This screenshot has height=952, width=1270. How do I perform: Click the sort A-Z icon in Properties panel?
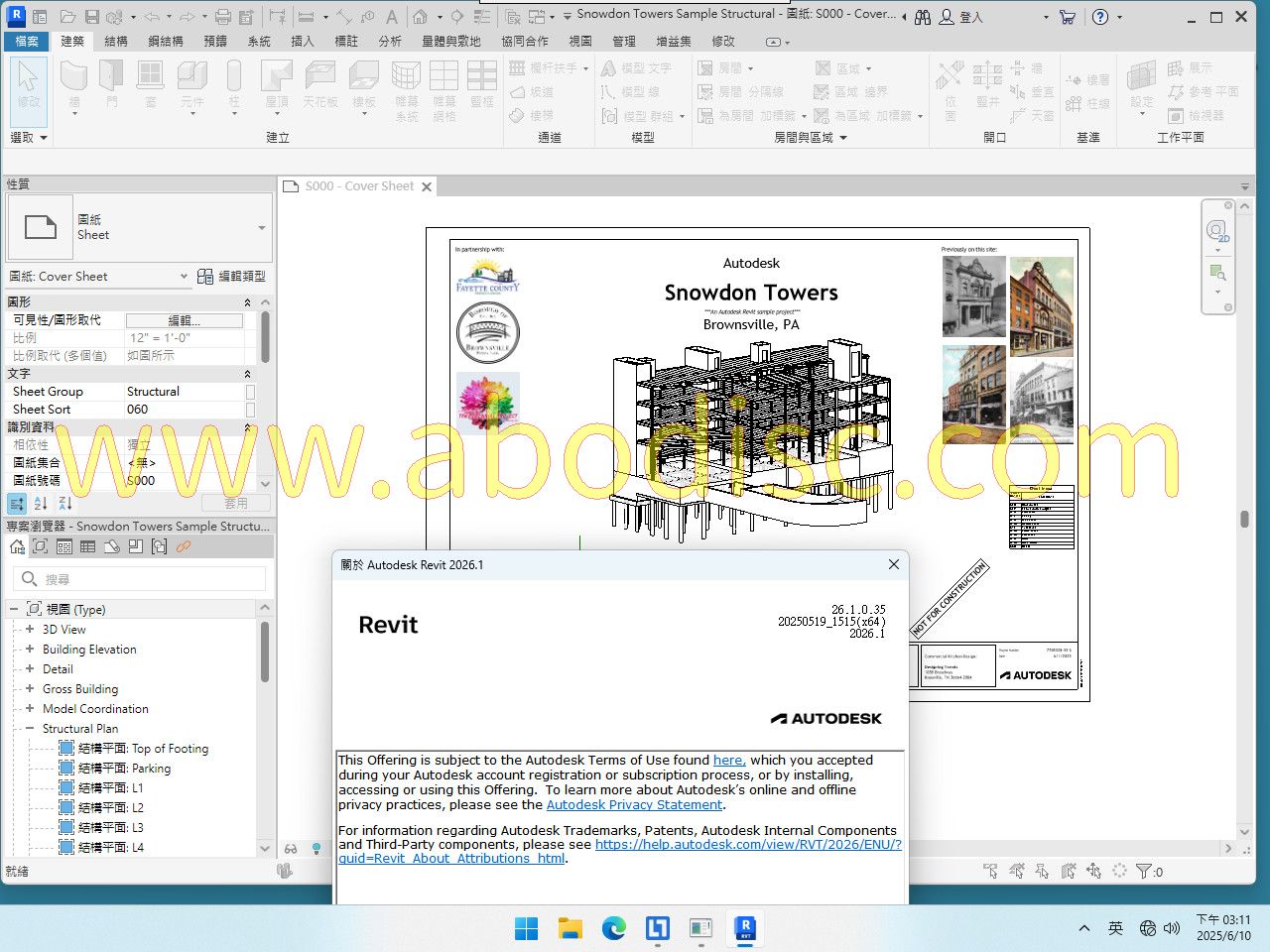pos(41,504)
